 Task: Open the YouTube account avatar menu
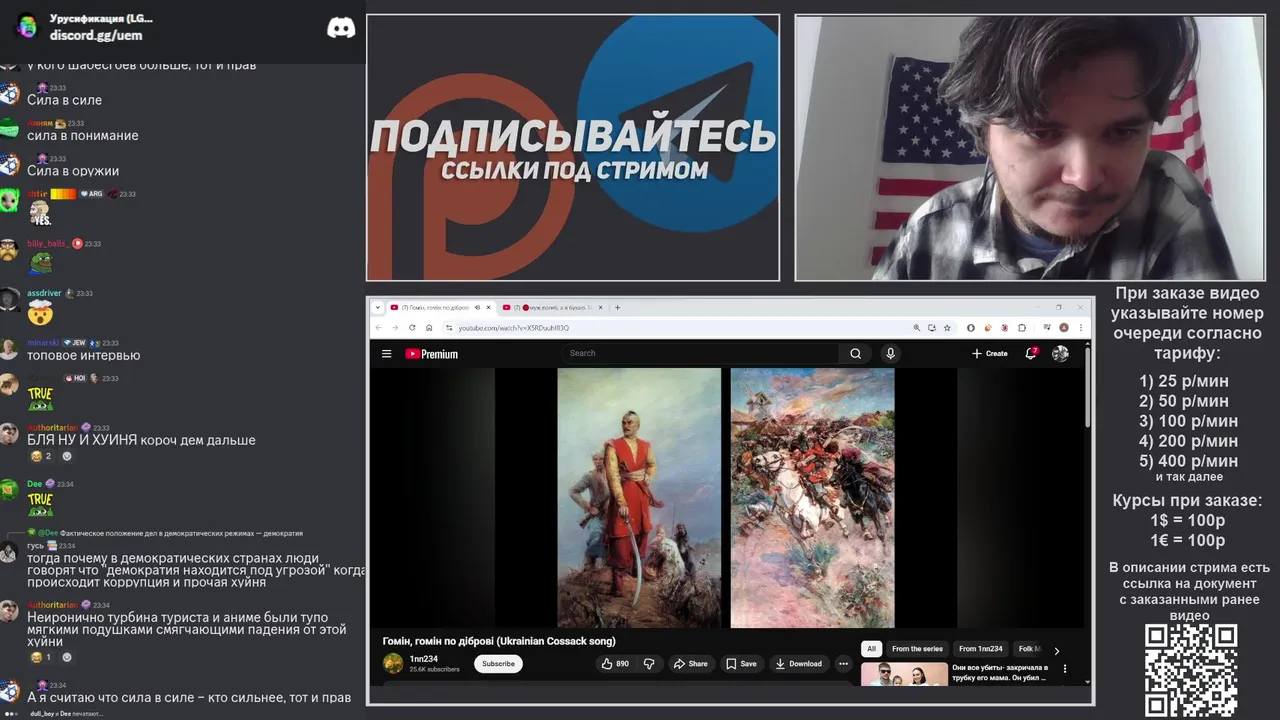pos(1060,353)
